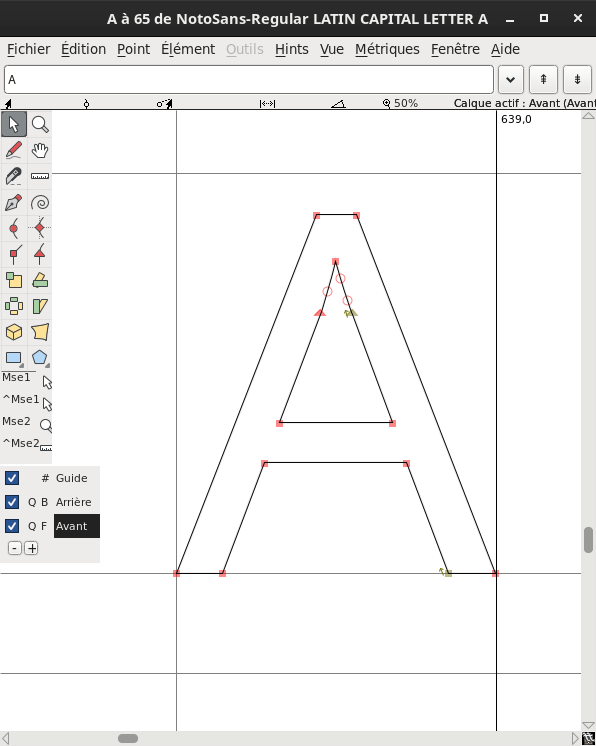Activate the spiro spiral tool
Image resolution: width=596 pixels, height=746 pixels.
pyautogui.click(x=39, y=203)
